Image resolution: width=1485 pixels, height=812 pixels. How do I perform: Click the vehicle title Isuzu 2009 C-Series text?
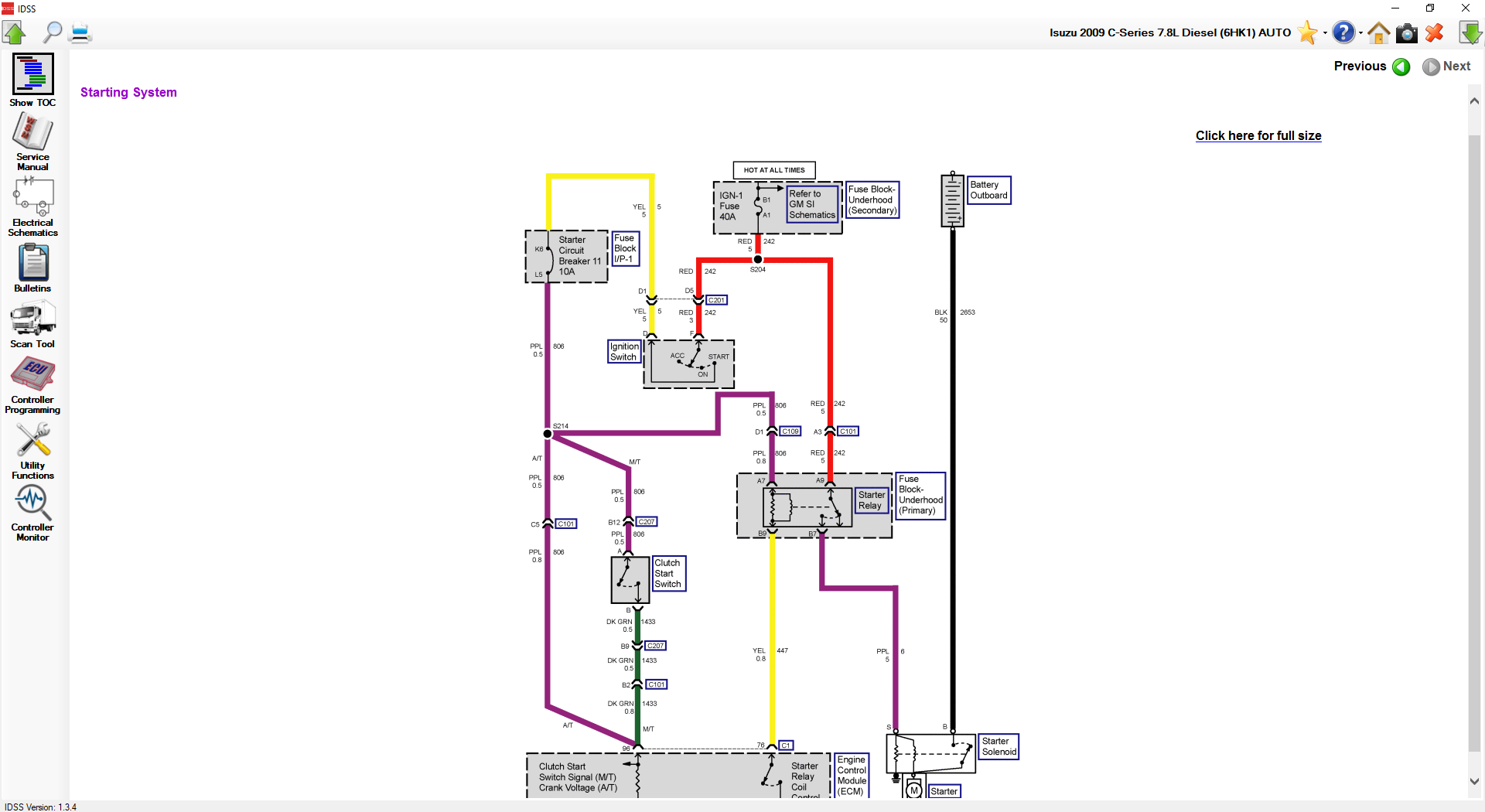tap(1169, 32)
